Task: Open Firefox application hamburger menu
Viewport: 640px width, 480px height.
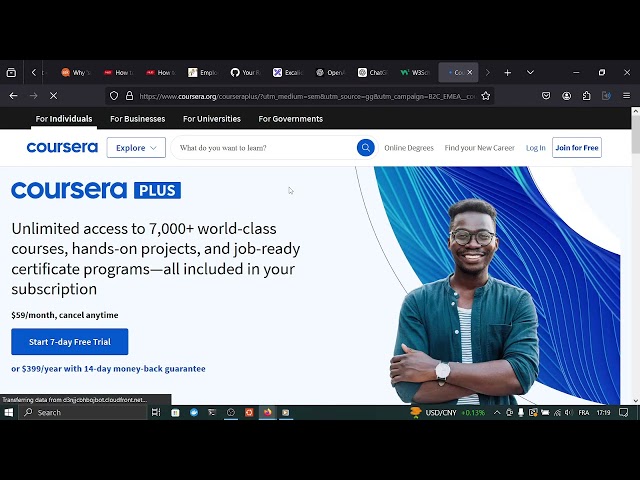Action: click(627, 96)
